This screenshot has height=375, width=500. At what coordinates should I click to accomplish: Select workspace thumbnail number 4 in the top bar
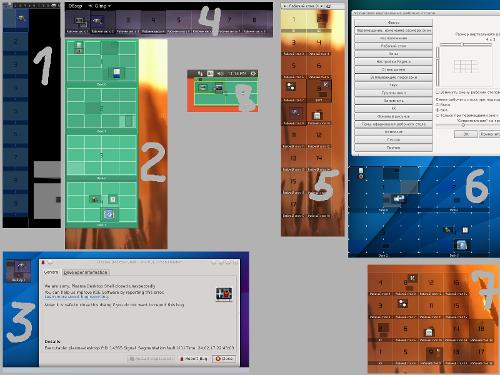pos(153,22)
